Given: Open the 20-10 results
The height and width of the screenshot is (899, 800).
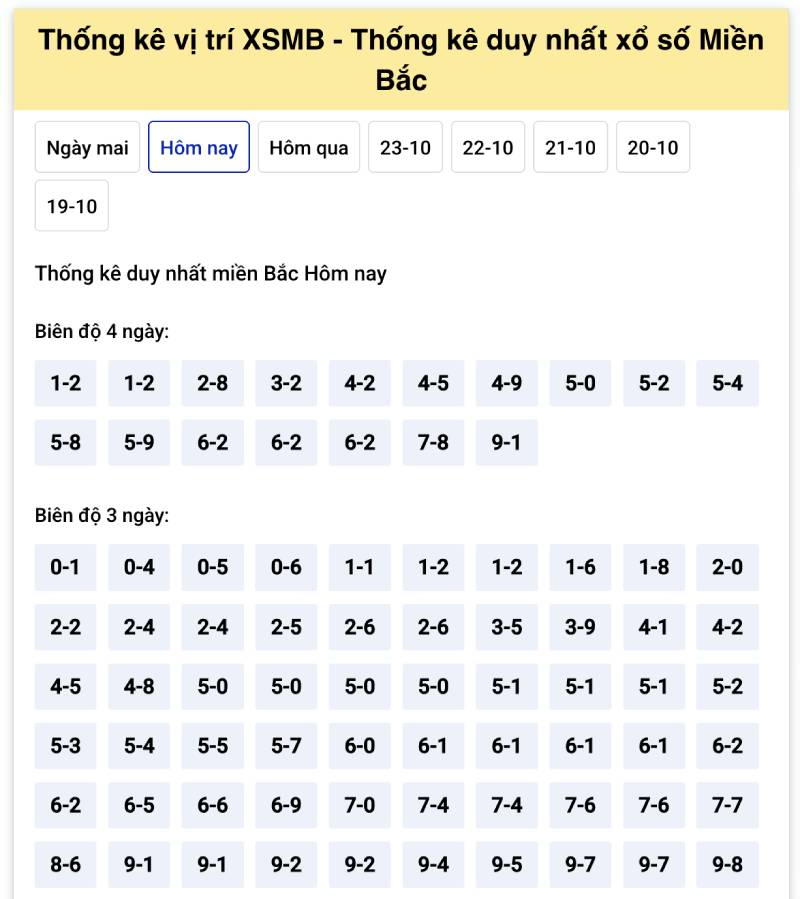Looking at the screenshot, I should click(653, 146).
